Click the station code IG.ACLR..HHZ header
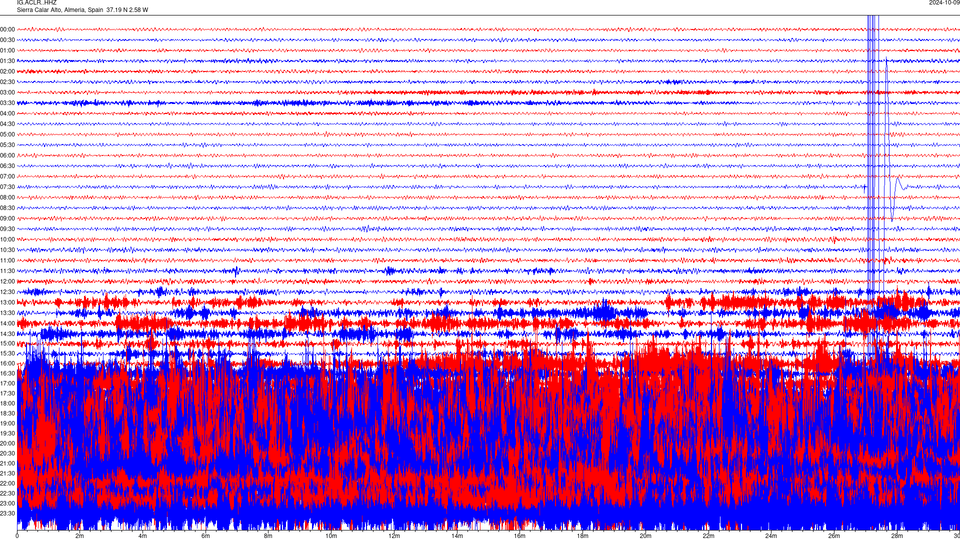 tap(37, 2)
